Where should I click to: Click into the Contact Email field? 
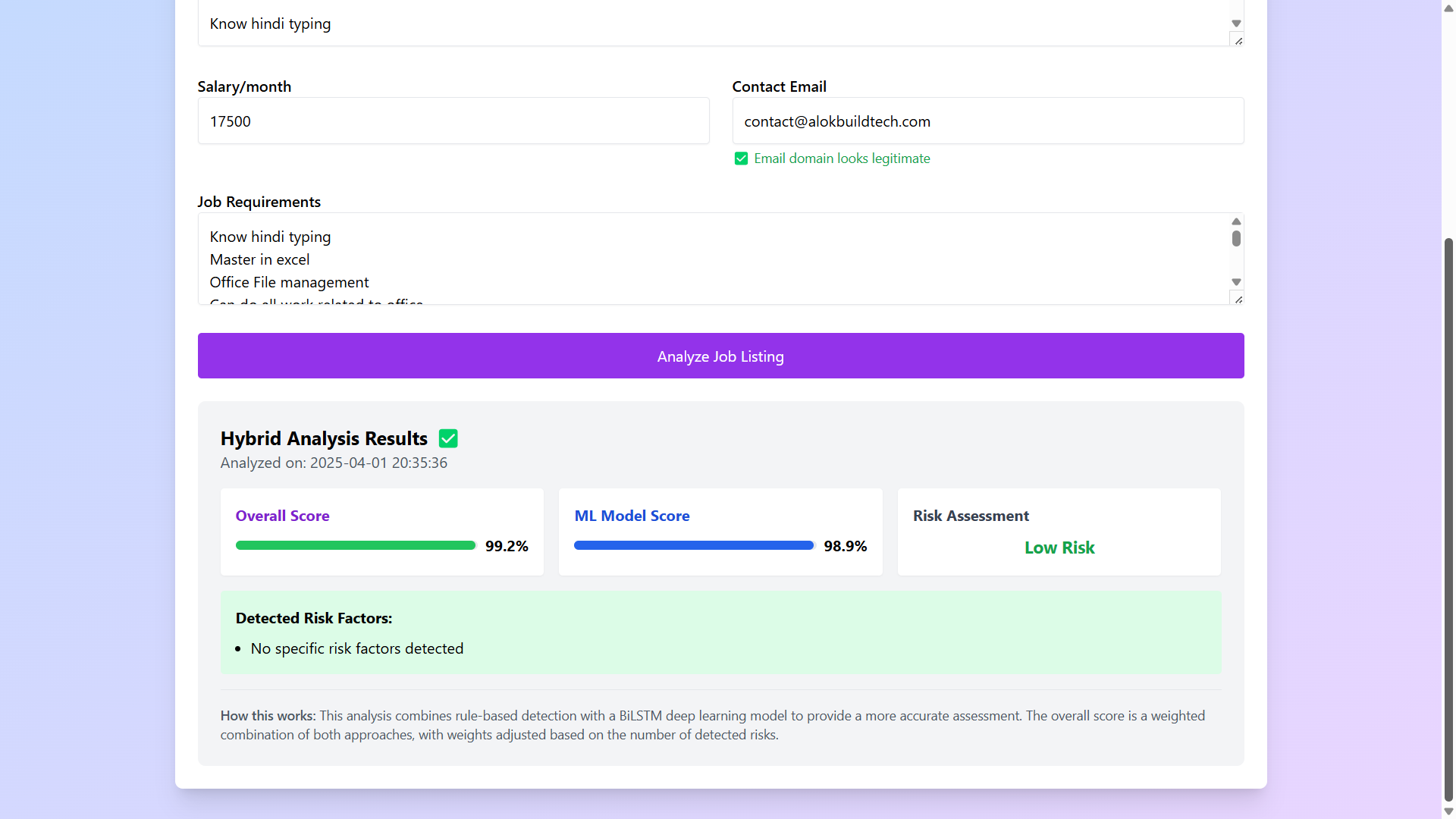987,121
